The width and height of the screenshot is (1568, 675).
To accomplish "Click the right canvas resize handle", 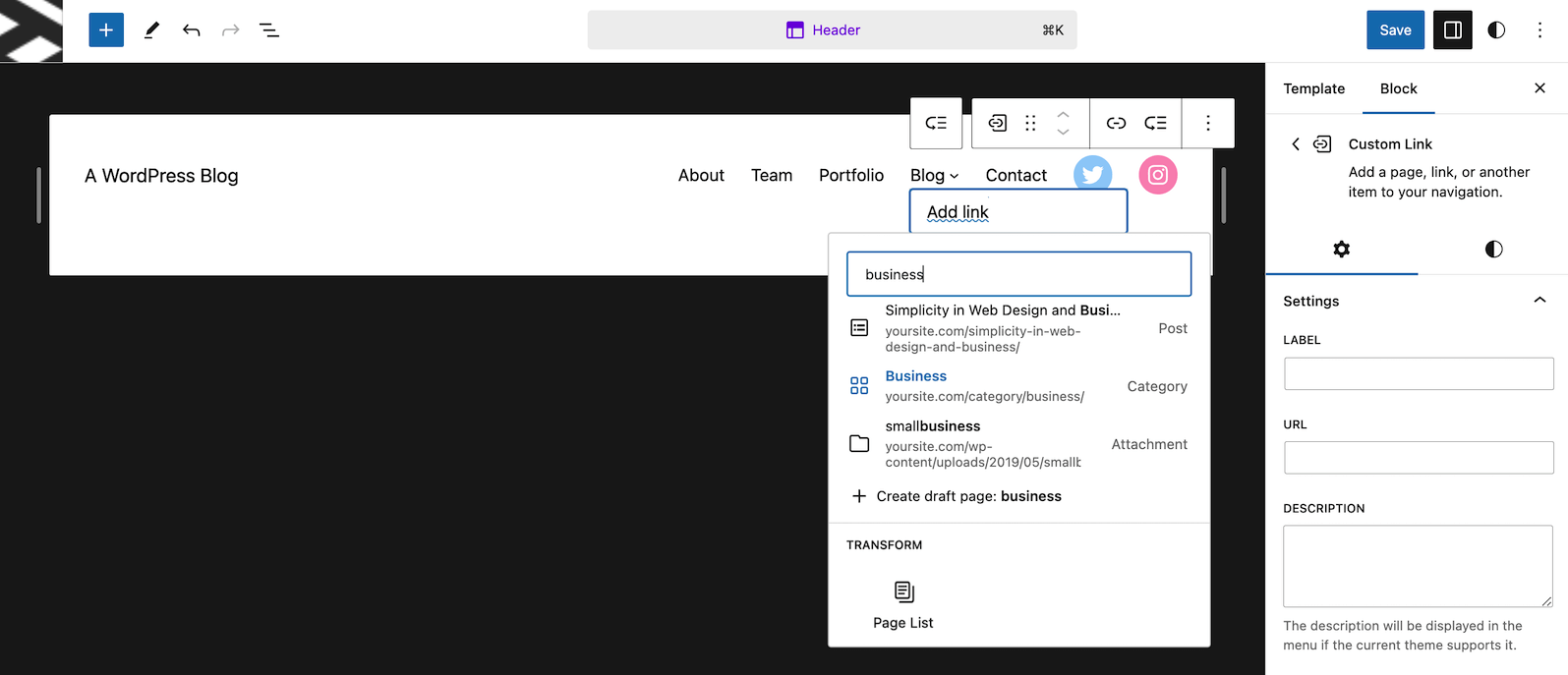I will click(x=1223, y=195).
